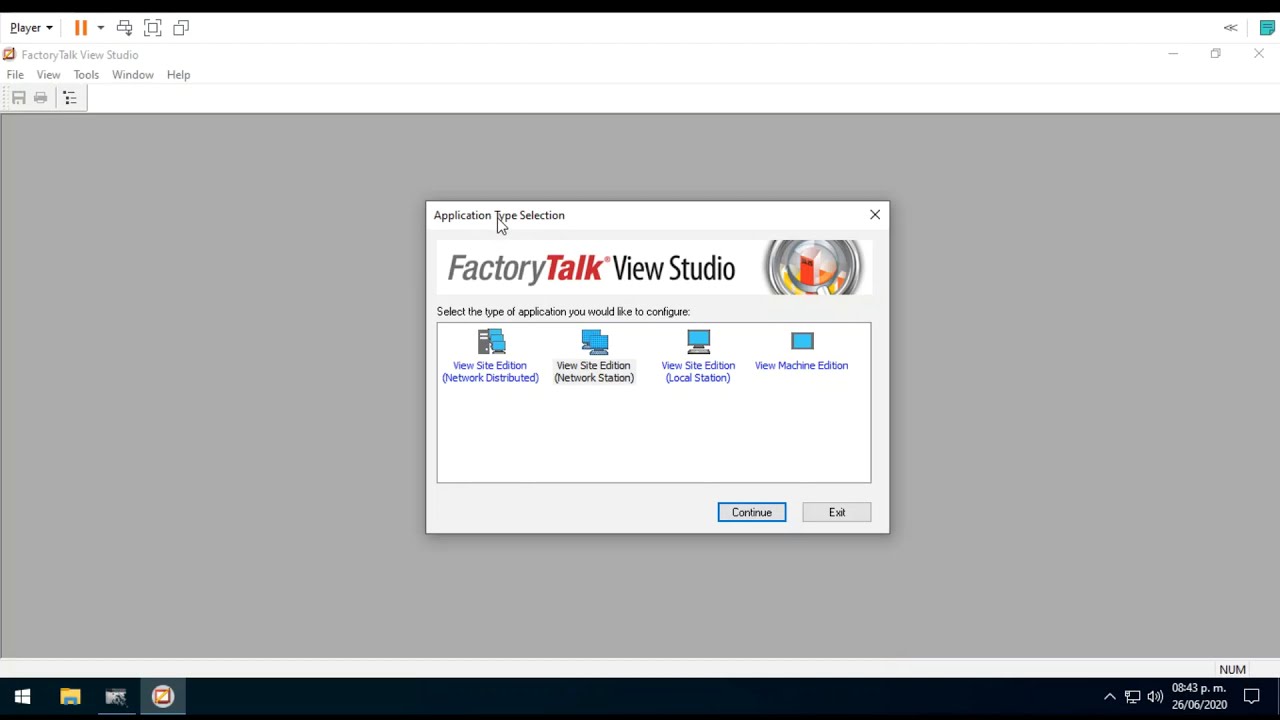Screen dimensions: 1280x720
Task: Close the Application Type Selection dialog
Action: 875,215
